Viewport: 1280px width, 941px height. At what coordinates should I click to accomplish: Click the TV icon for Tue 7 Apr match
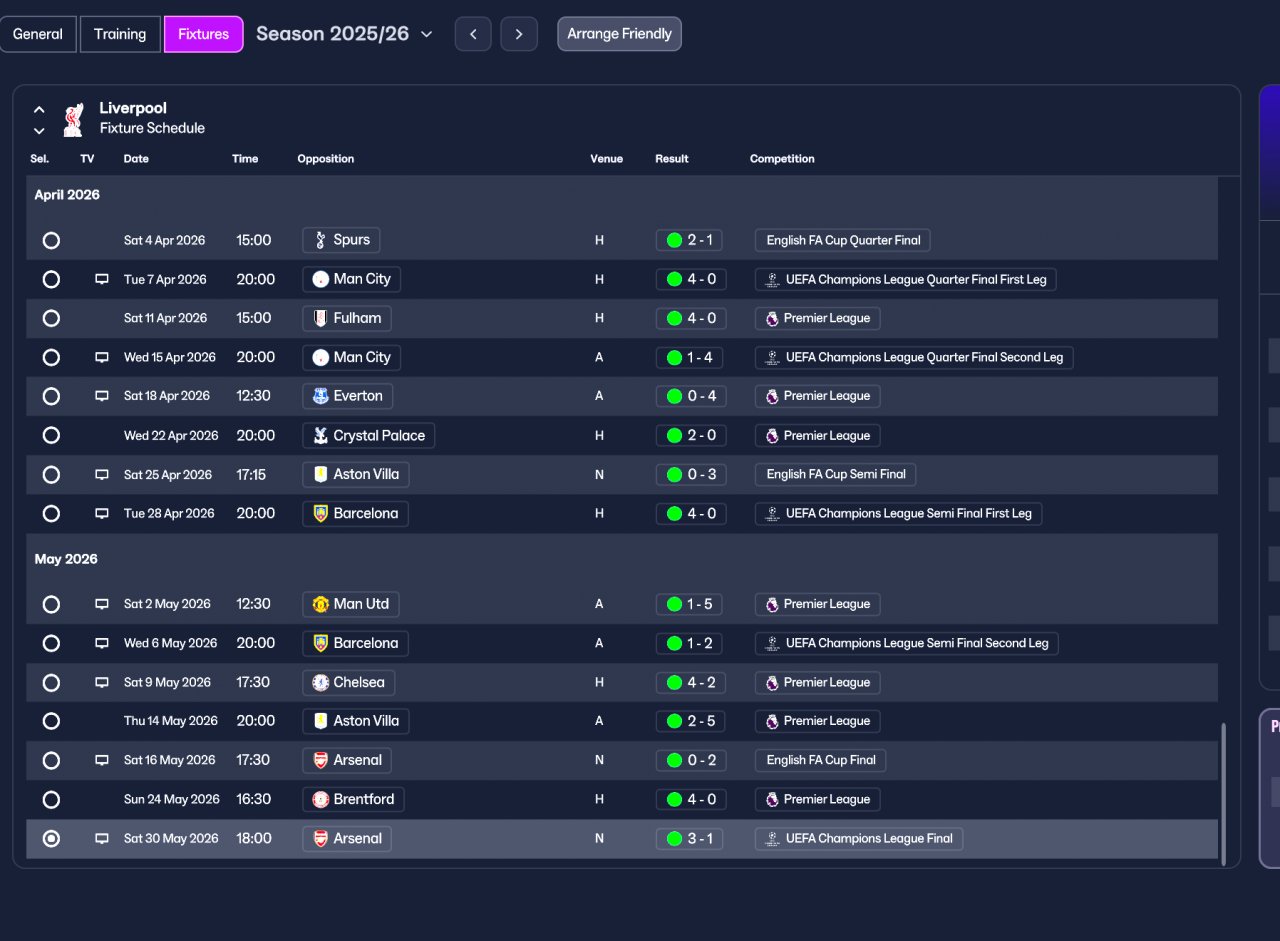101,279
